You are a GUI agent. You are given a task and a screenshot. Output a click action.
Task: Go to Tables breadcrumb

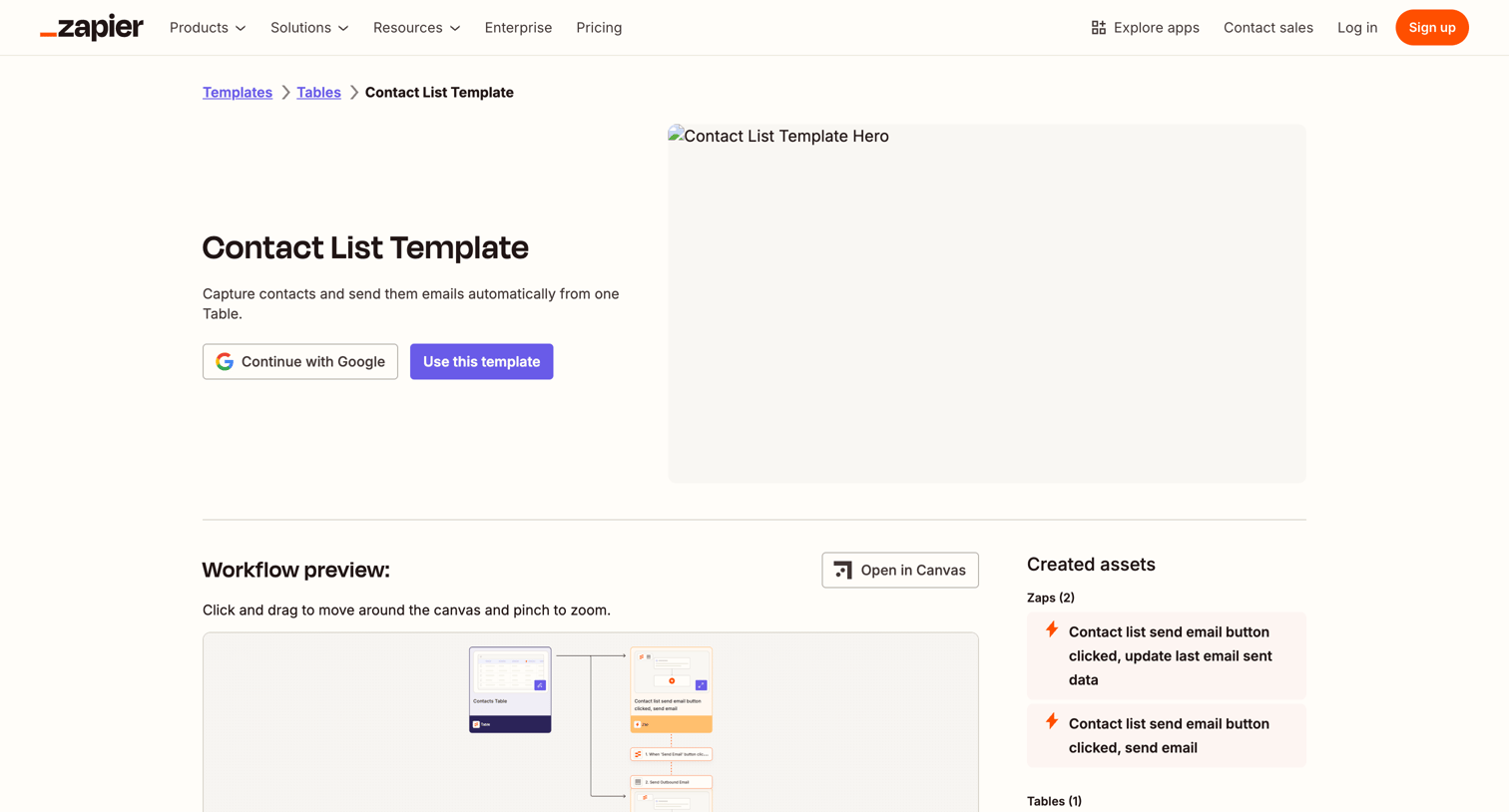[318, 92]
